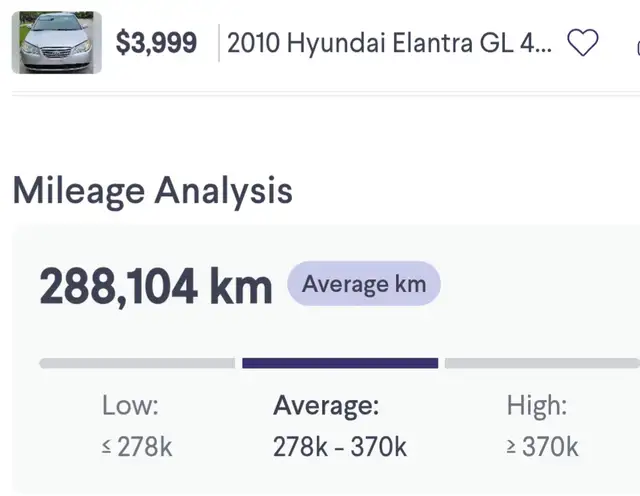This screenshot has width=640, height=496.
Task: Click the truncation ellipsis after GL 4
Action: pyautogui.click(x=543, y=50)
